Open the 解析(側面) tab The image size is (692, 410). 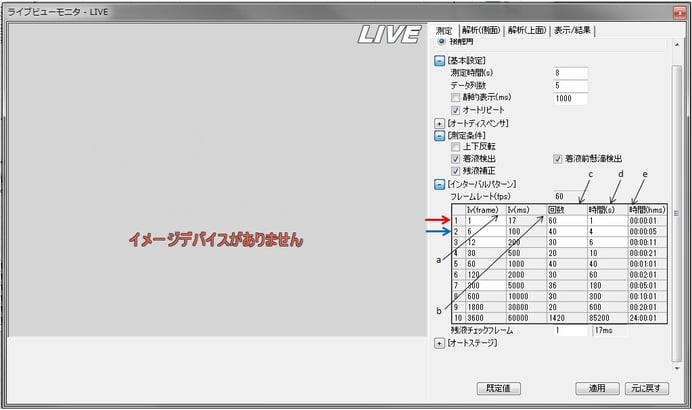coord(481,30)
